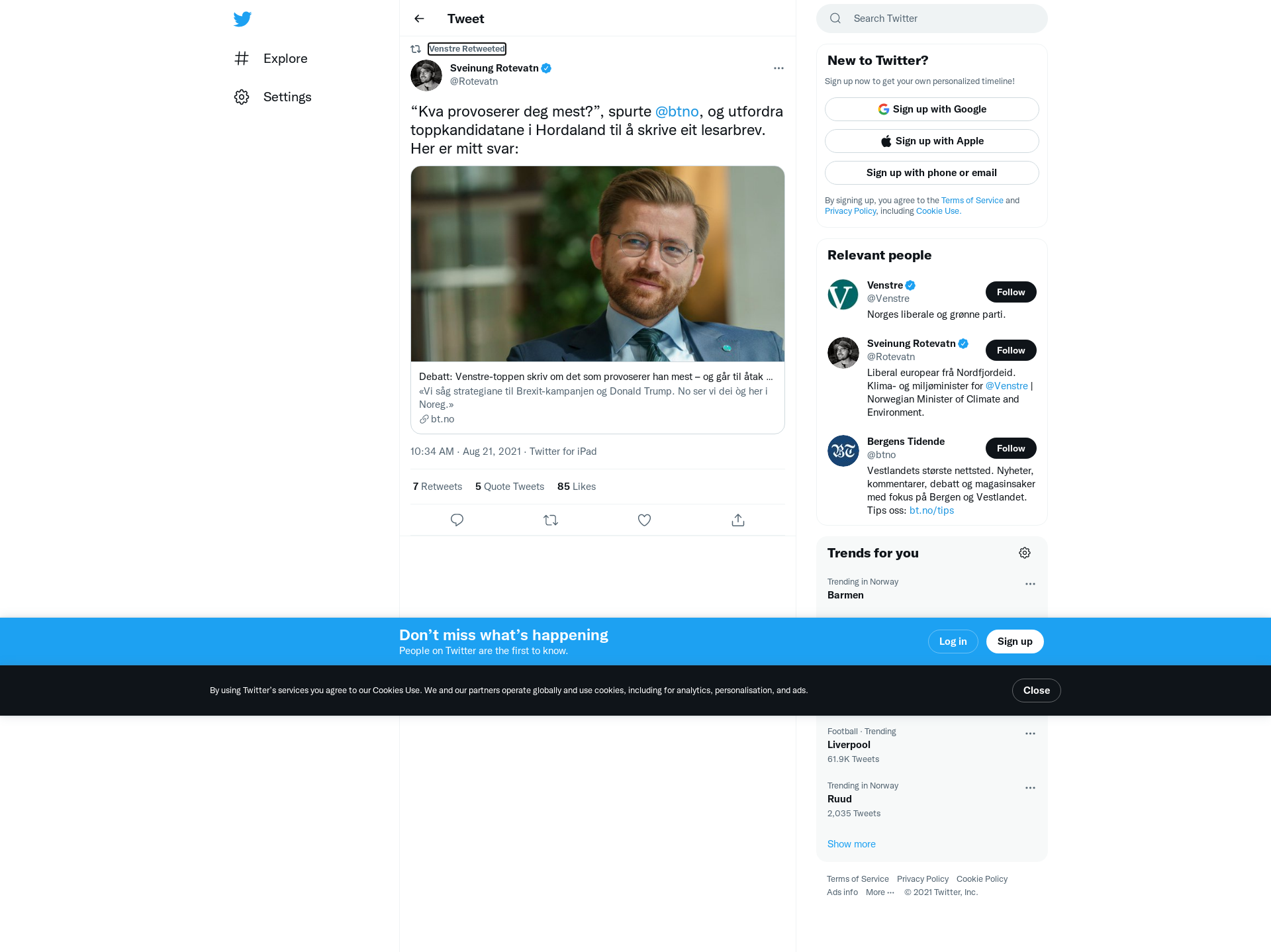Screen dimensions: 1271x952
Task: Sign up with Google button
Action: click(932, 109)
